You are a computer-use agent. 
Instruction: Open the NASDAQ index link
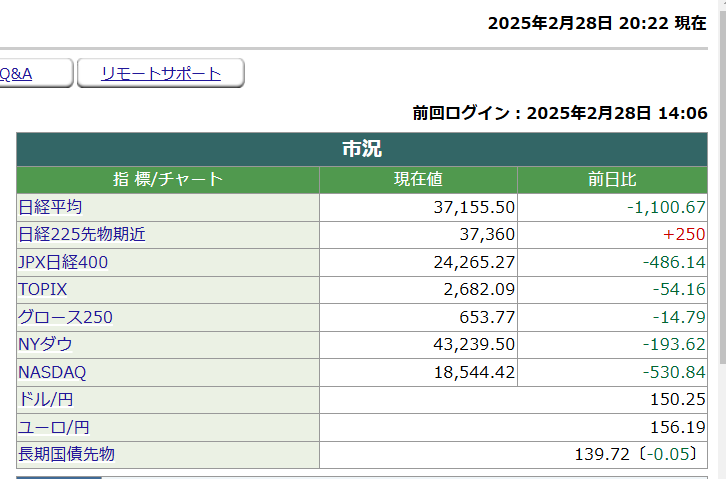pos(52,372)
